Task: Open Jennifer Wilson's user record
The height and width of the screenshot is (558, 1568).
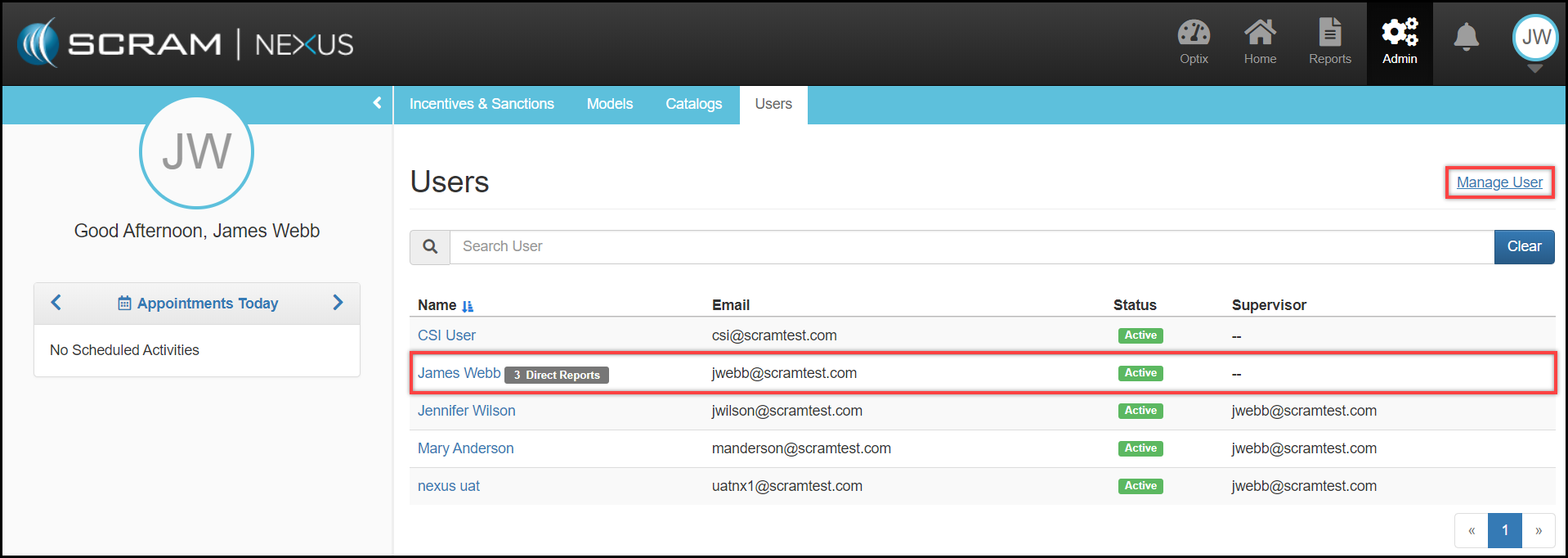Action: pos(466,411)
